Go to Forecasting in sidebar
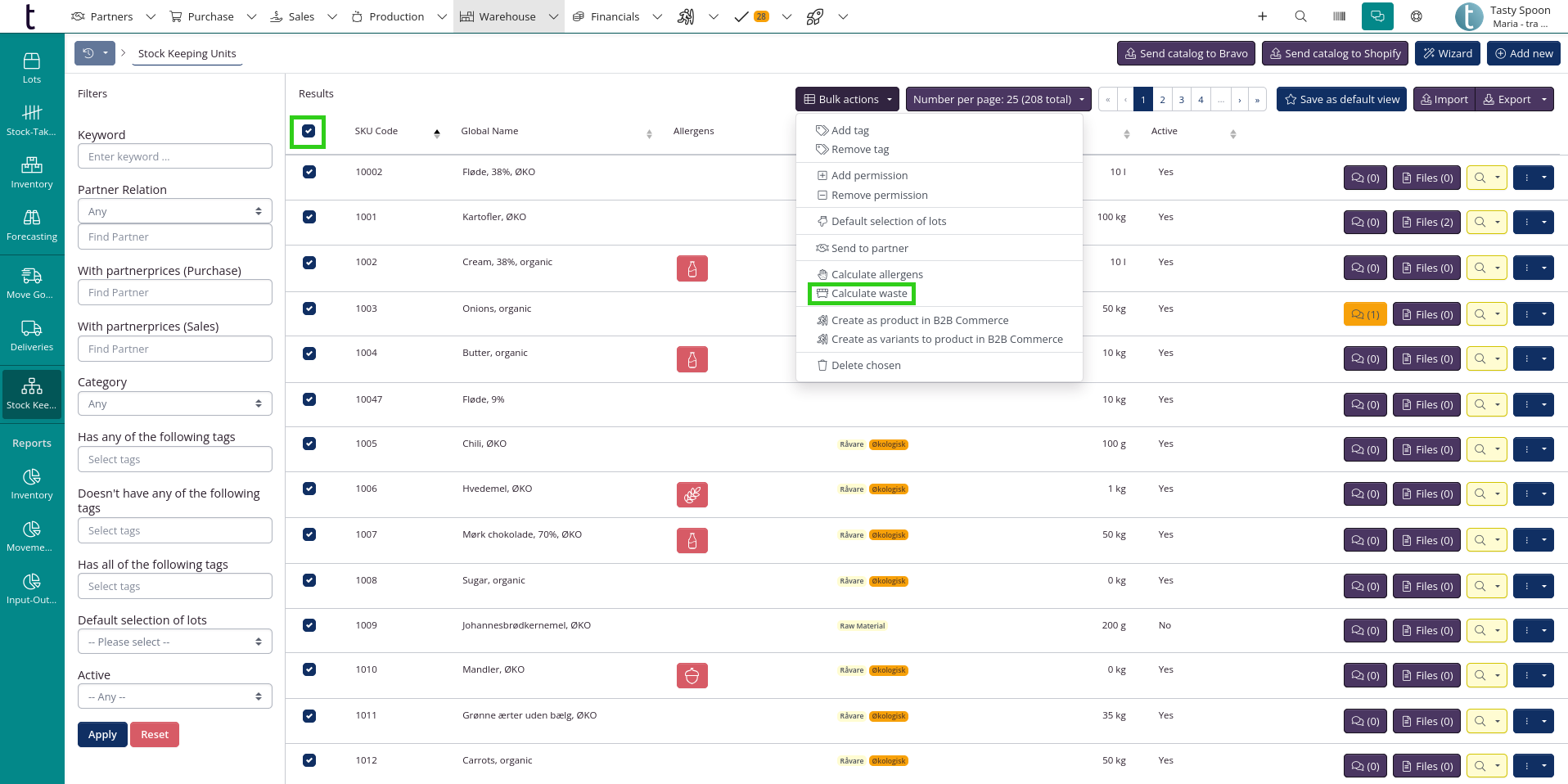The width and height of the screenshot is (1568, 784). (32, 225)
